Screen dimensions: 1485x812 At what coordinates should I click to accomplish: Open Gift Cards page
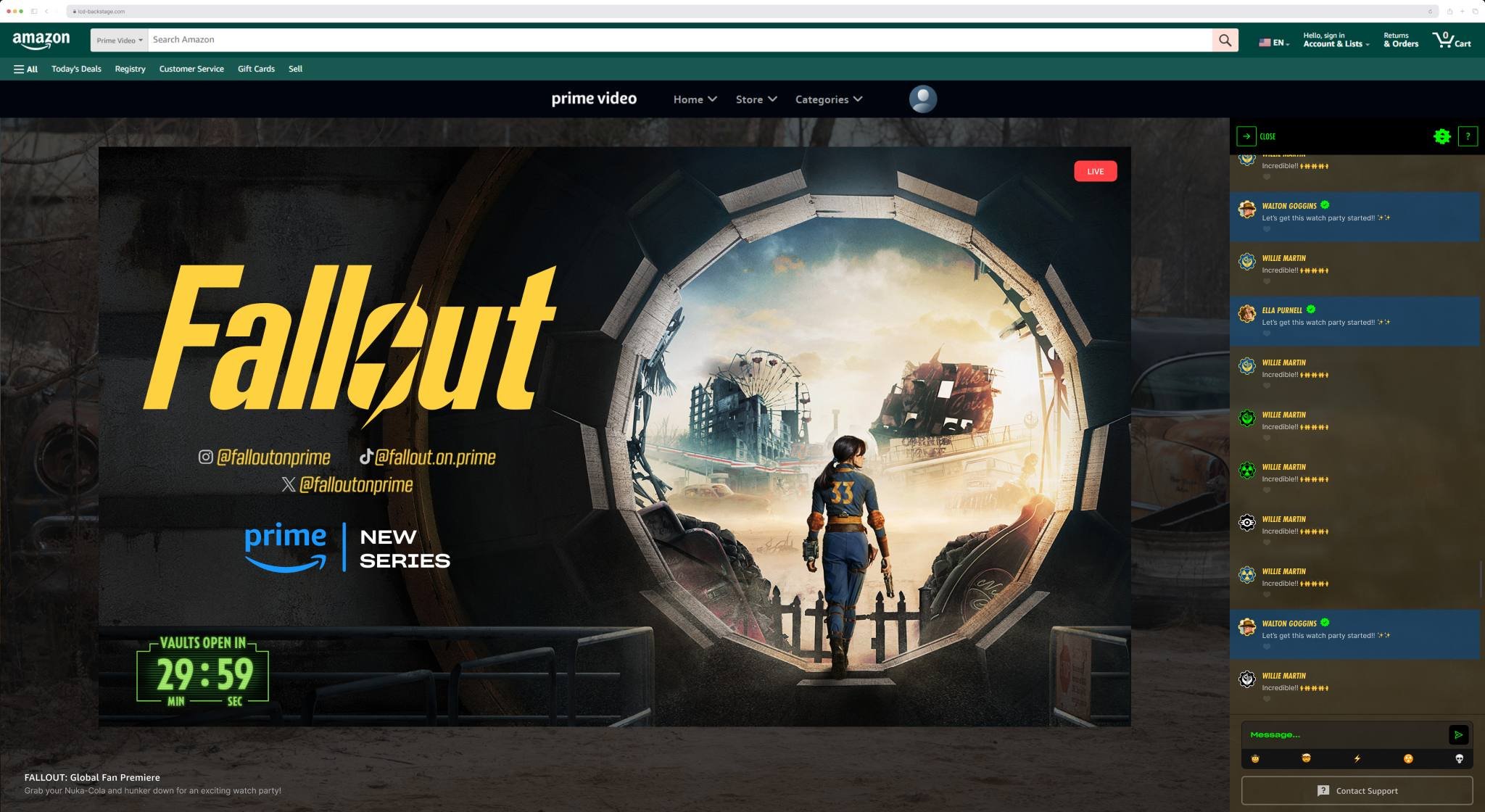click(256, 69)
